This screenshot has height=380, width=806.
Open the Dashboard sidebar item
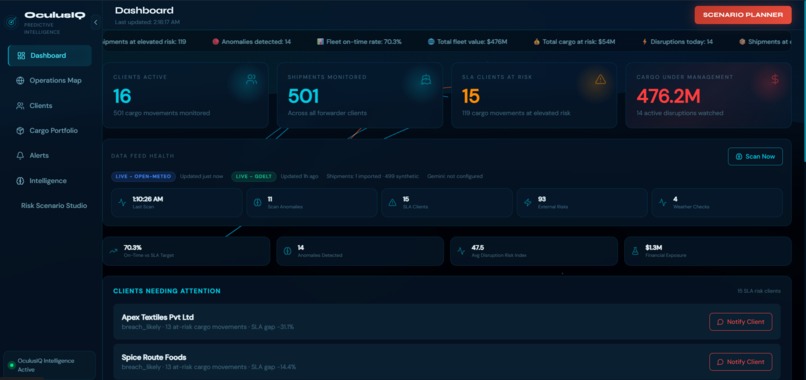click(x=50, y=56)
